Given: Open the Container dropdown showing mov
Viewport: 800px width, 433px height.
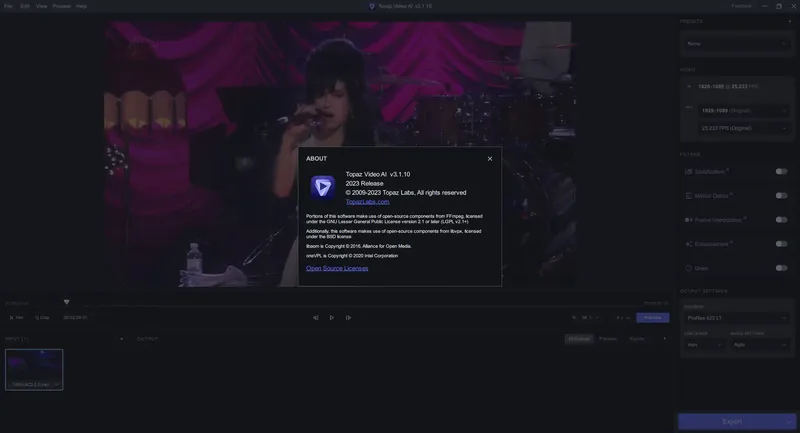Looking at the screenshot, I should 705,345.
